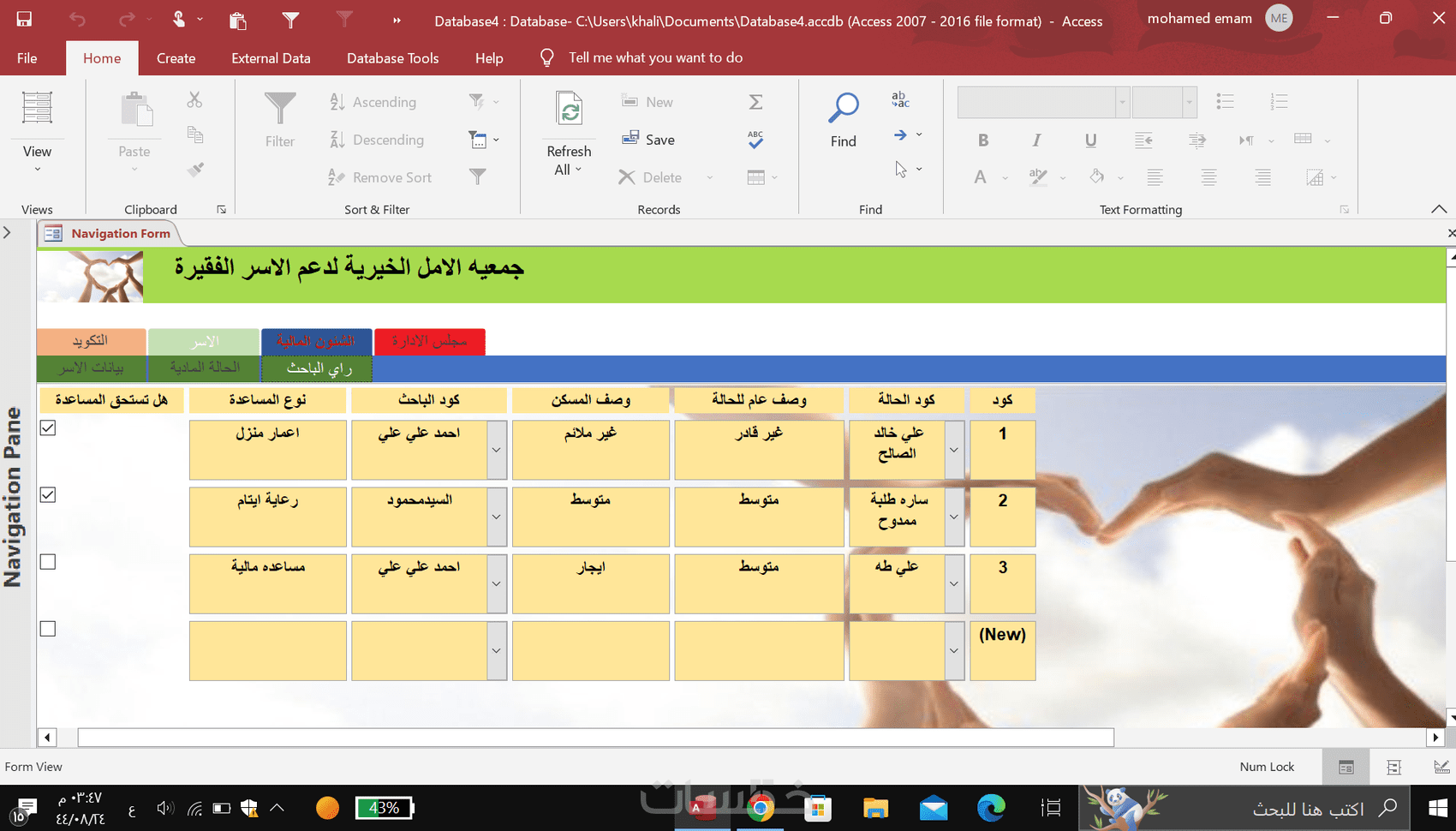Open Replace using the ab-ac icon

pyautogui.click(x=900, y=99)
